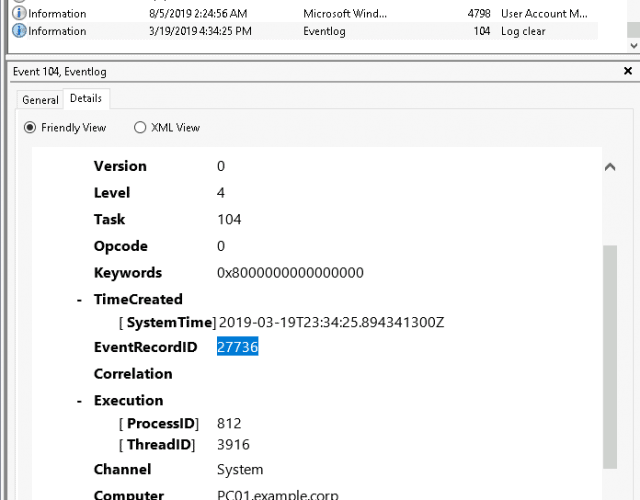Click the Event 104, Eventlog pane title

[x=60, y=71]
